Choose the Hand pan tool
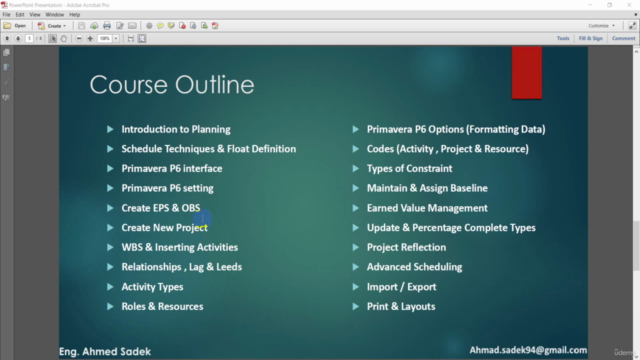This screenshot has height=360, width=640. (64, 38)
